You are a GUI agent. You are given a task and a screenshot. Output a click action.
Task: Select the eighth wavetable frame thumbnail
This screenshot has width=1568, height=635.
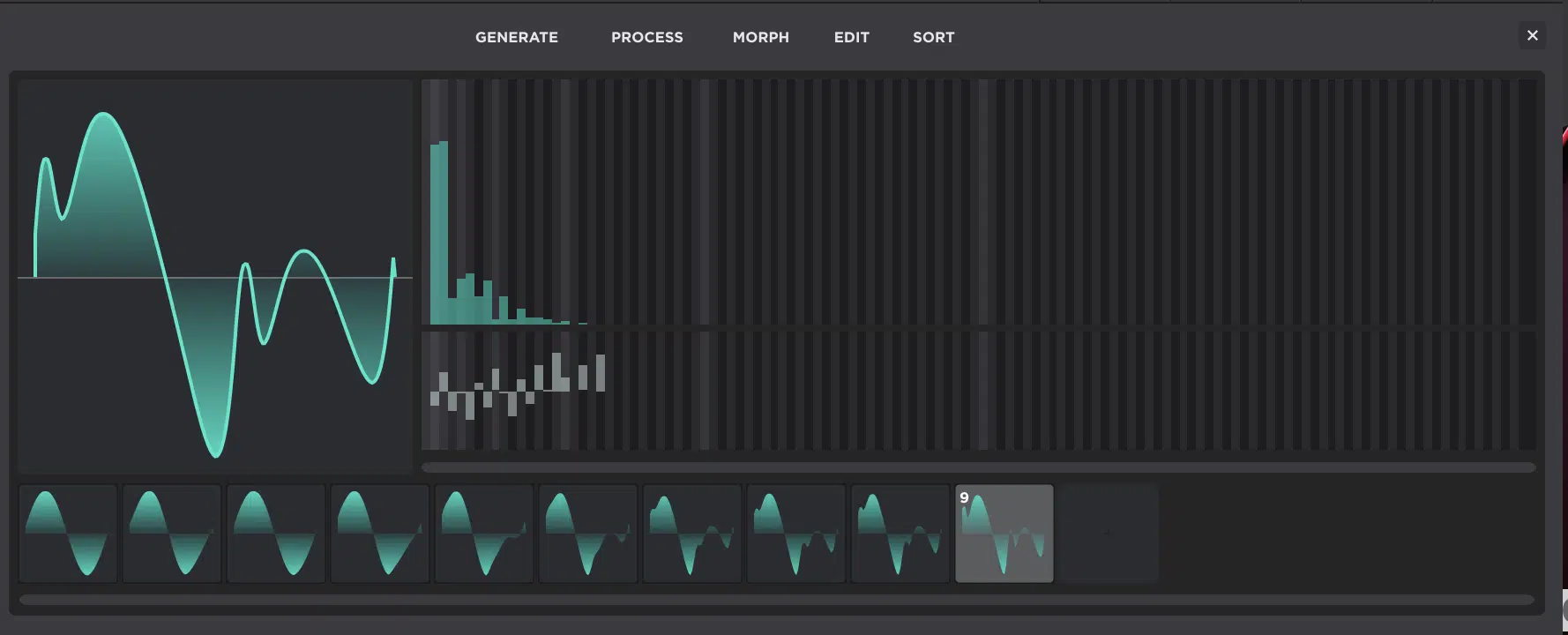point(796,534)
